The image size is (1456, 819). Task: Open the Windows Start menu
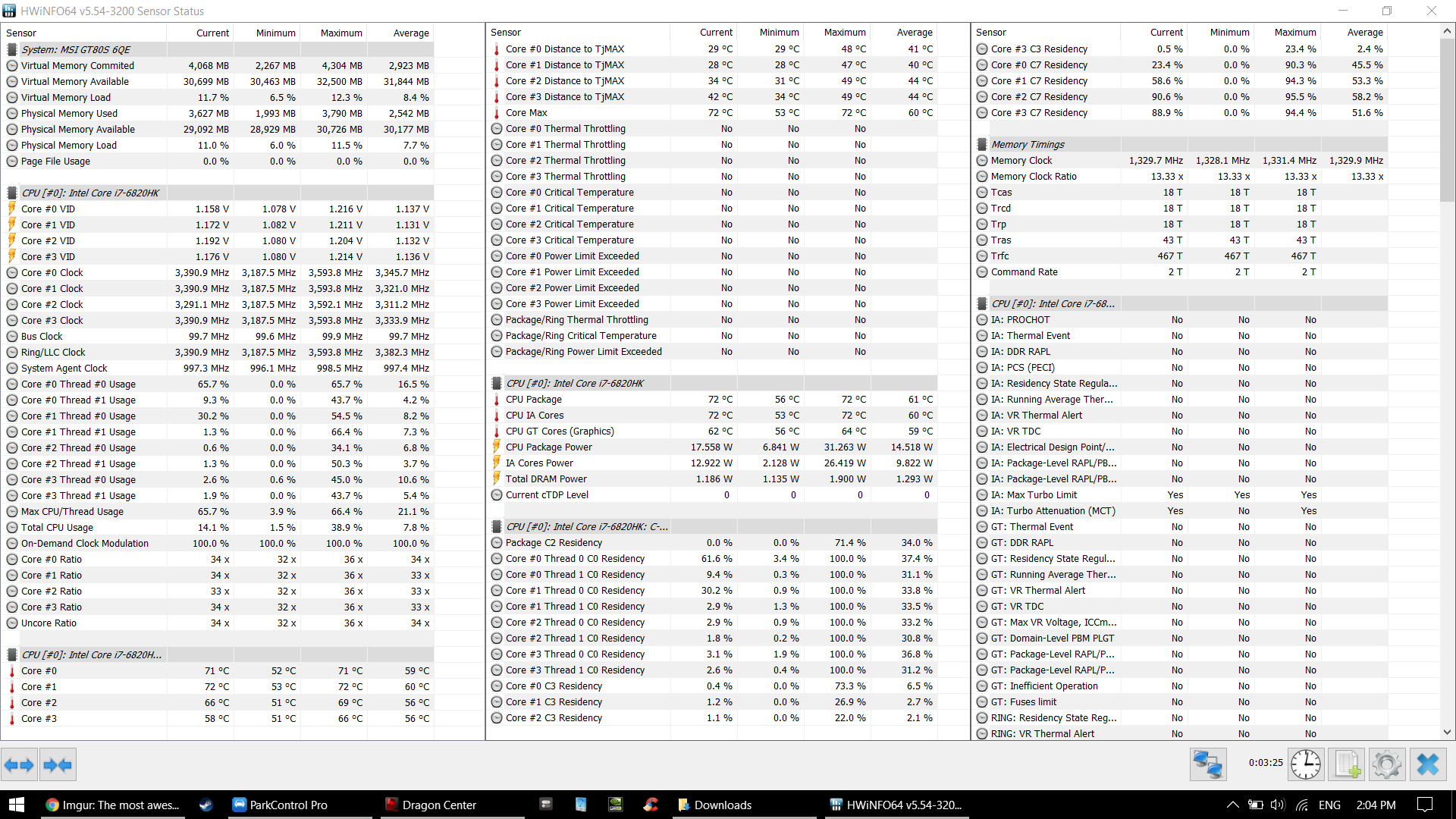point(17,805)
